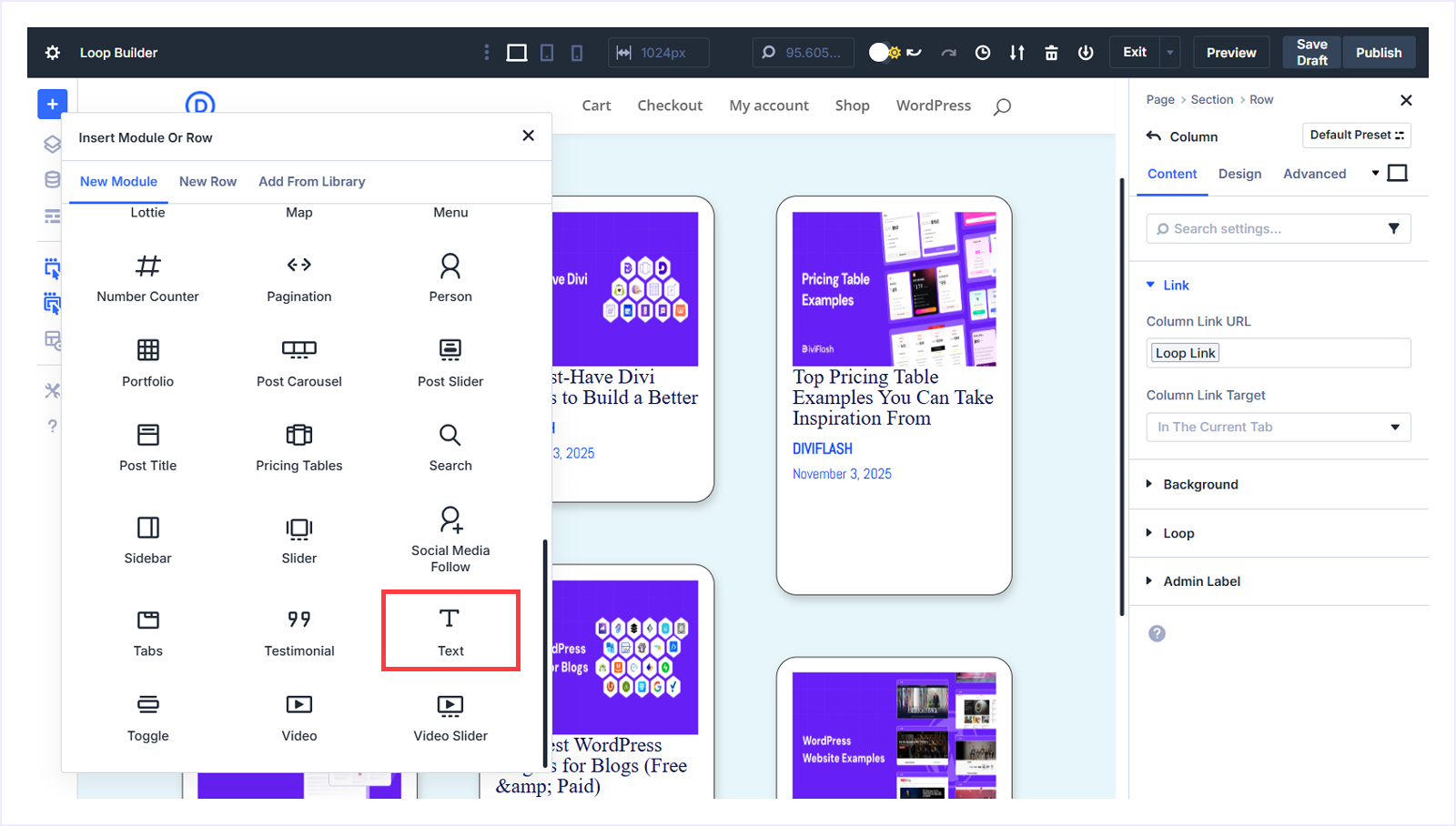Open the portability export tool
Image resolution: width=1456 pixels, height=826 pixels.
point(1016,52)
